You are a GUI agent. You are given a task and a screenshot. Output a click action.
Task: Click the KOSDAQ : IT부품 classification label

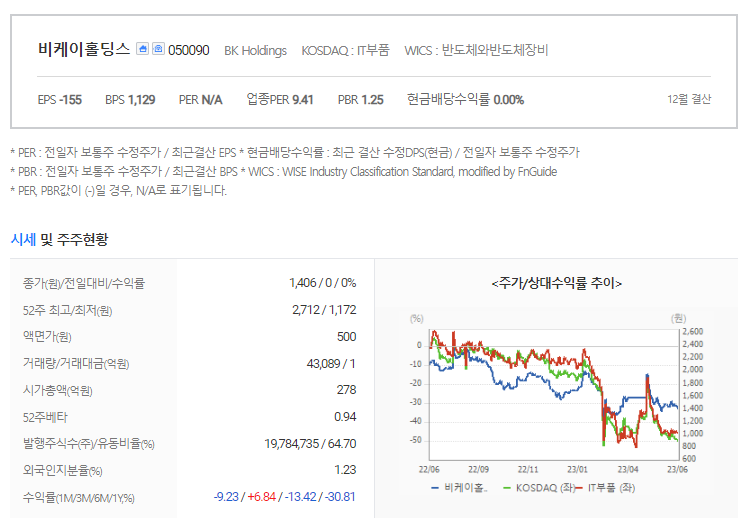coord(345,50)
